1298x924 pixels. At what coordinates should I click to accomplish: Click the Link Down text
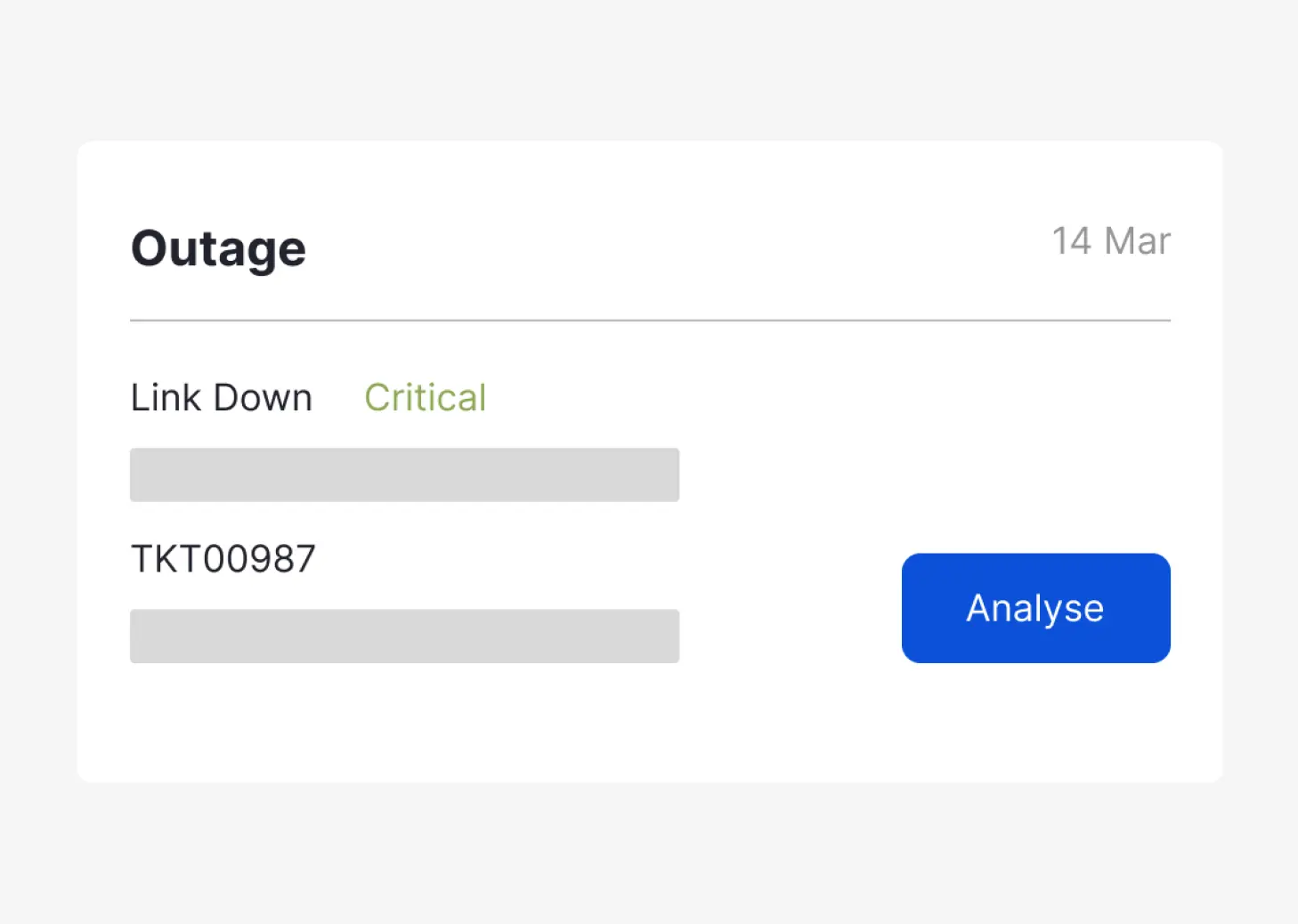click(x=222, y=398)
